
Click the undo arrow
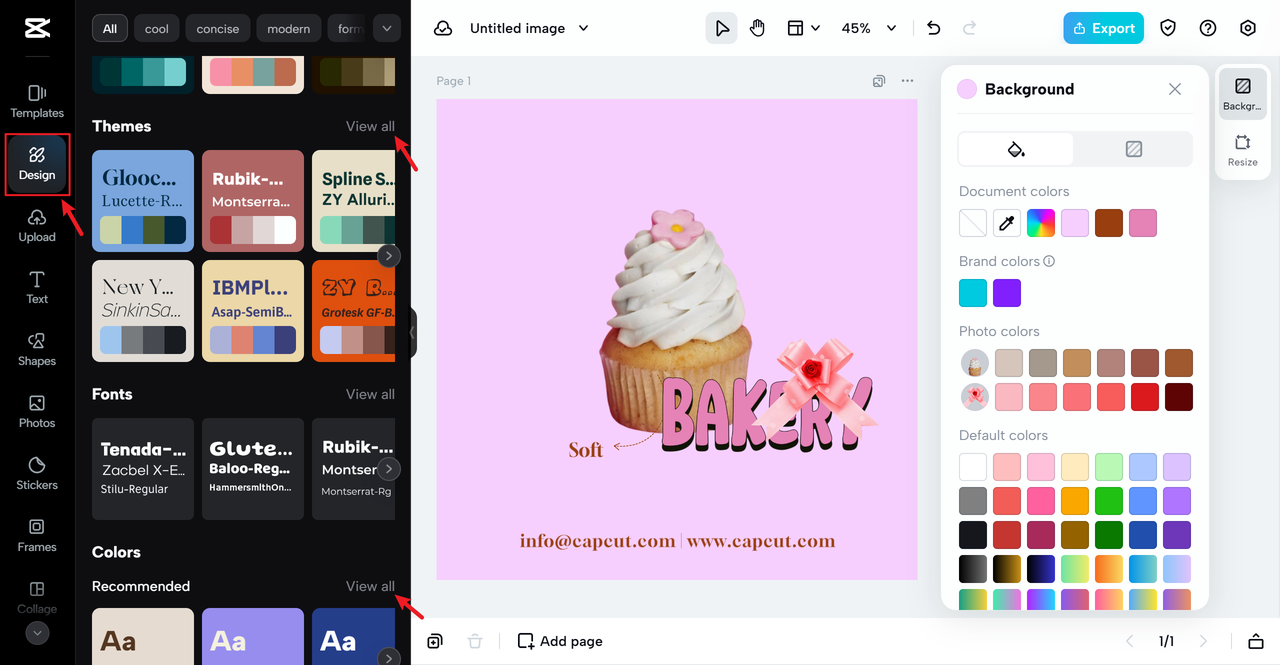[x=934, y=28]
